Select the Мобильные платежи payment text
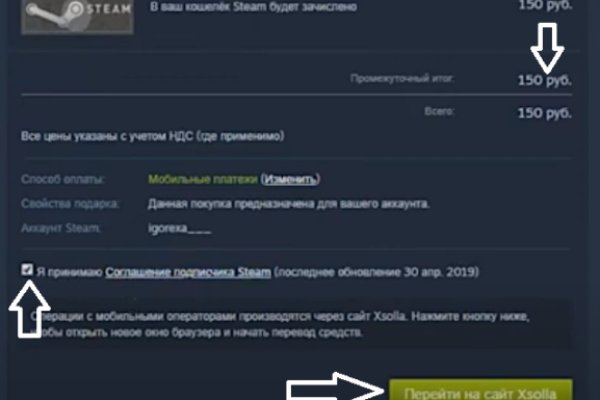 pyautogui.click(x=203, y=179)
